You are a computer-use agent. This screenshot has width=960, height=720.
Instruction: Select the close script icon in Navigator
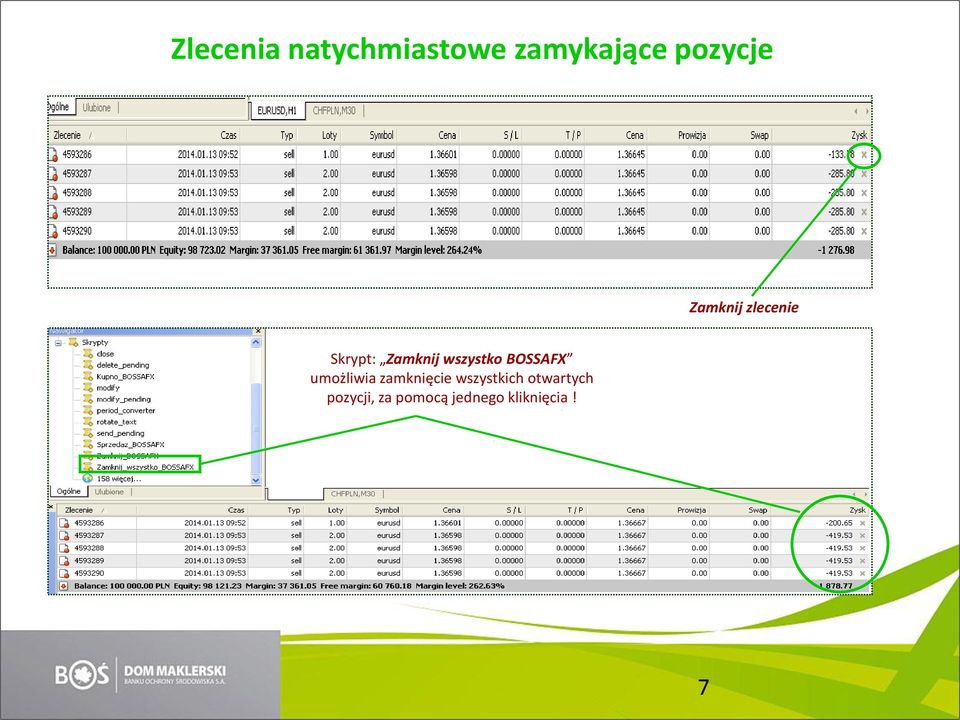(88, 353)
